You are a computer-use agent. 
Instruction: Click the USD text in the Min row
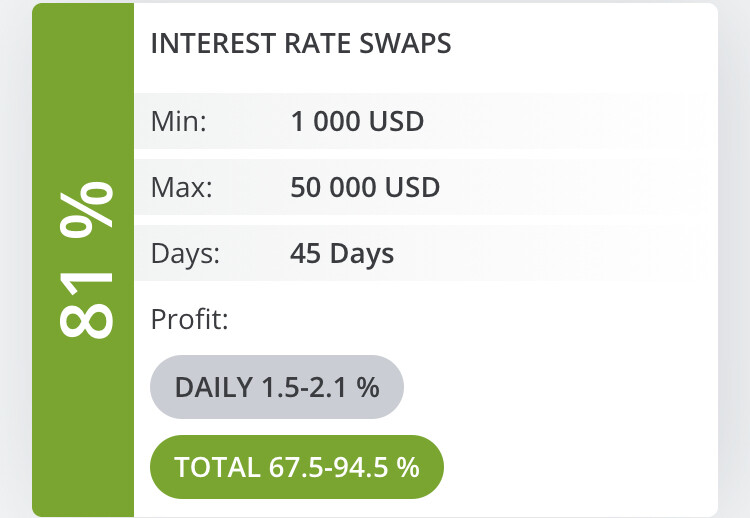pyautogui.click(x=397, y=121)
